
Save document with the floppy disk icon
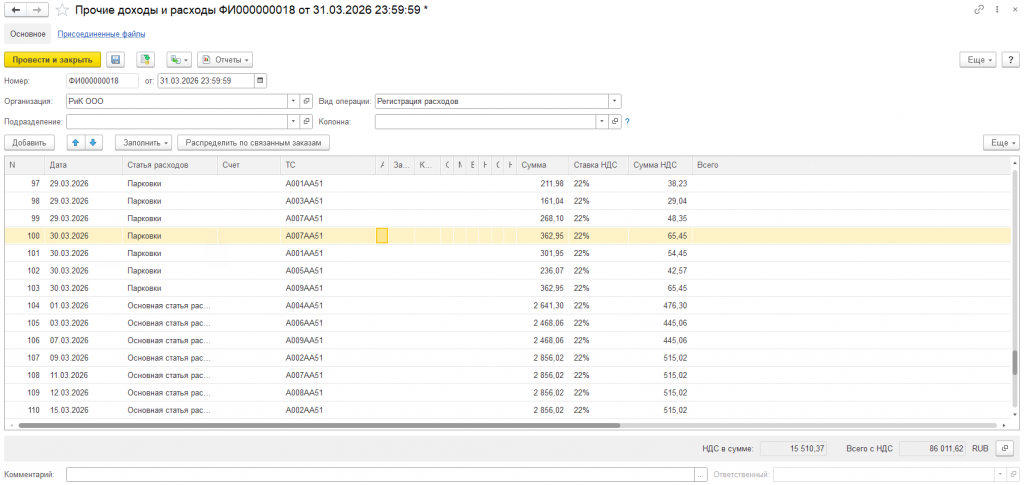click(116, 59)
